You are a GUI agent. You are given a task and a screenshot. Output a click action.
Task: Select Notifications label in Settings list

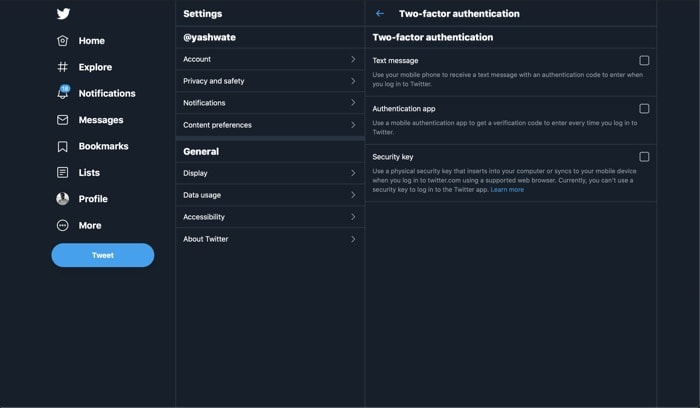tap(204, 103)
